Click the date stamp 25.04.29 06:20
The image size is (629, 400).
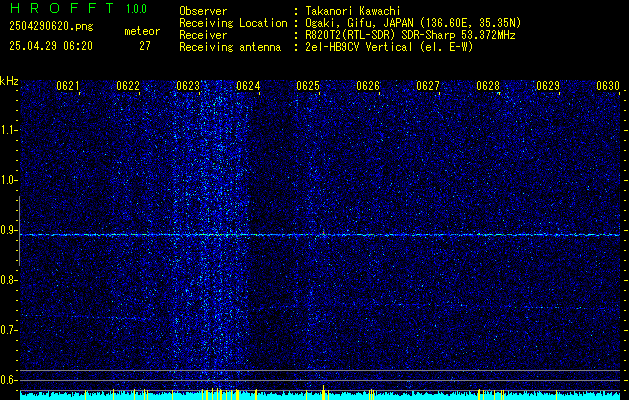point(51,46)
